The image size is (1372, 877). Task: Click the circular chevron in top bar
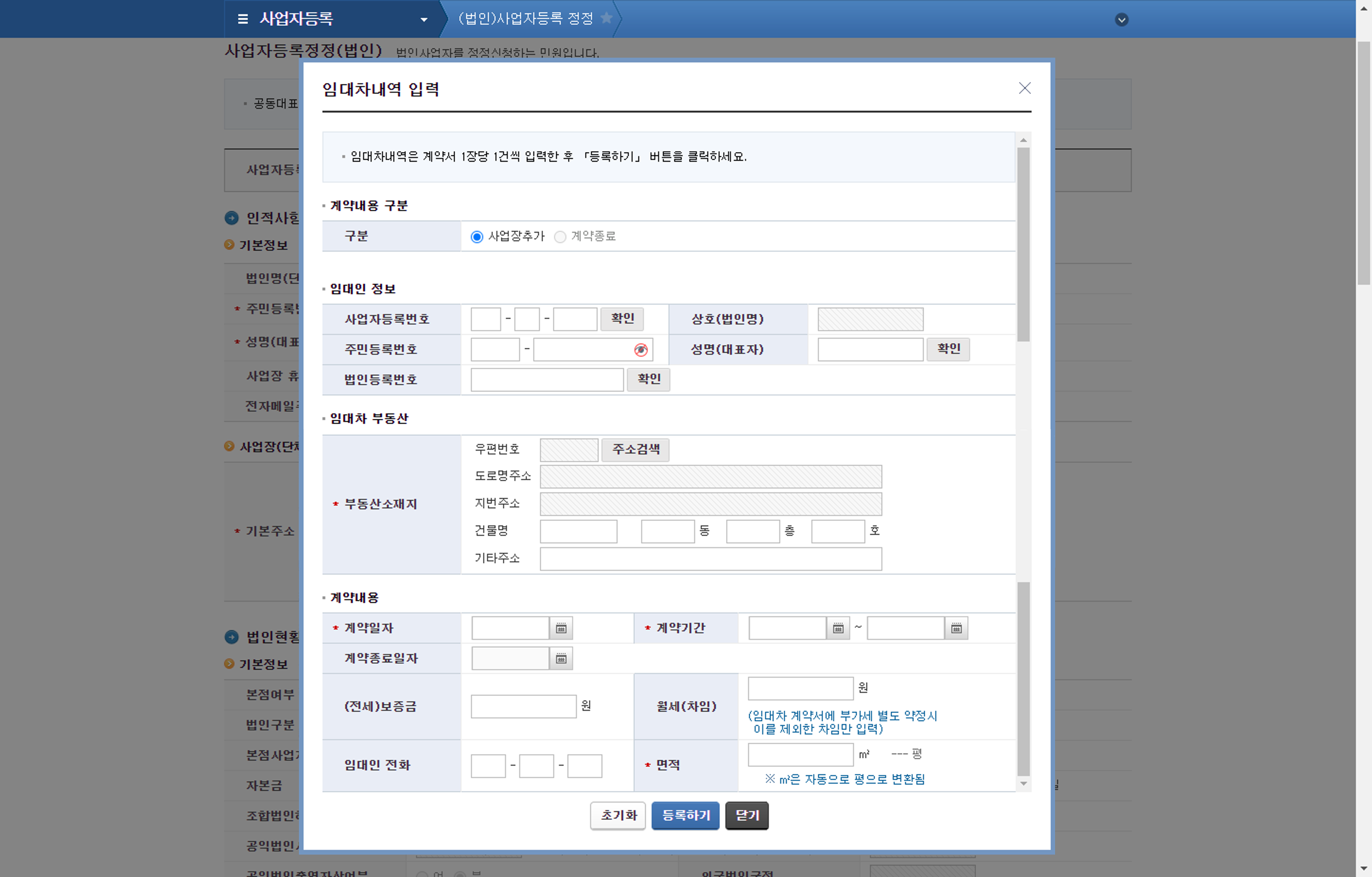point(1121,20)
